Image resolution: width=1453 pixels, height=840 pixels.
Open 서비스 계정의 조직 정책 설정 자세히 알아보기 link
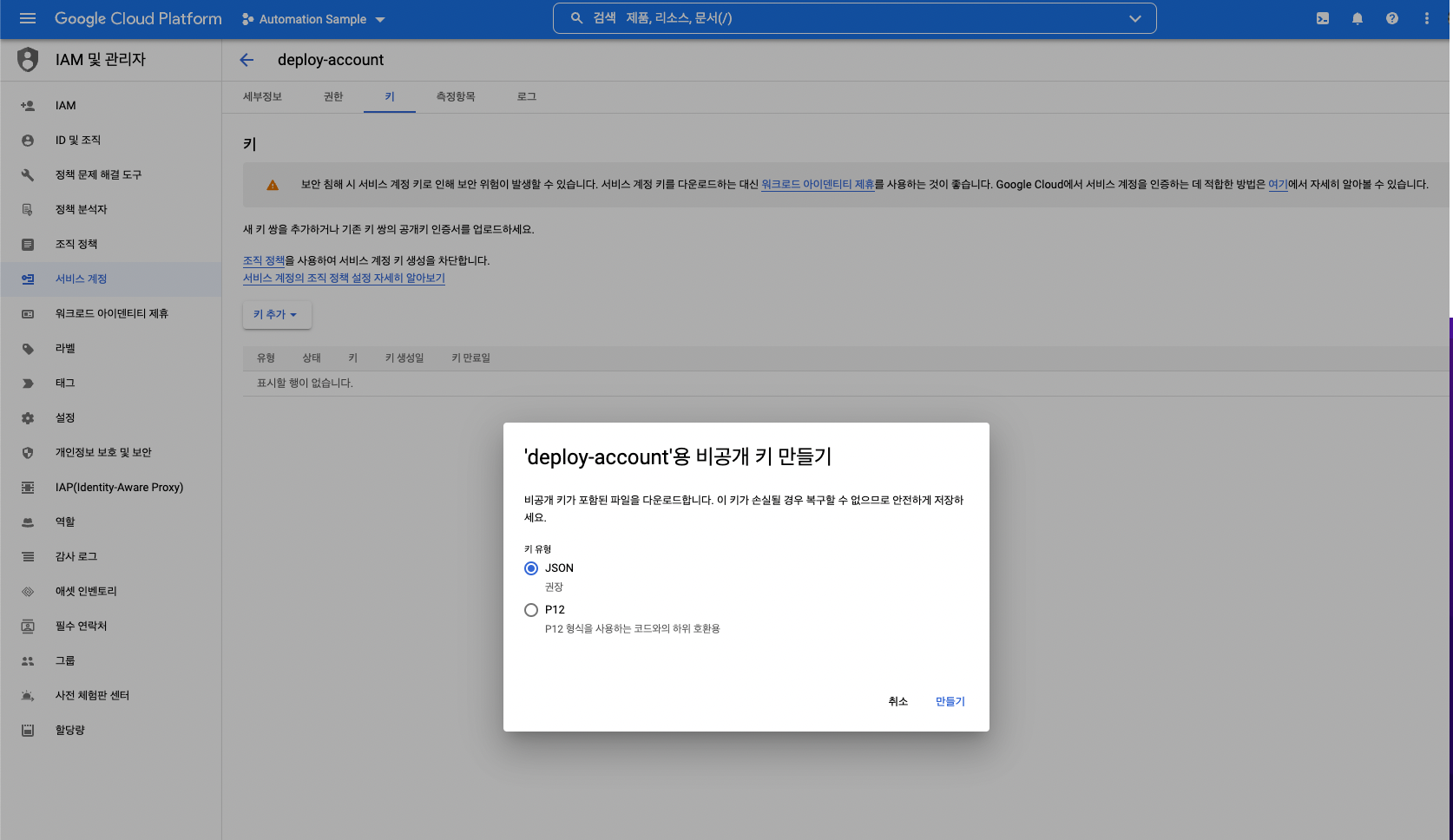click(344, 278)
